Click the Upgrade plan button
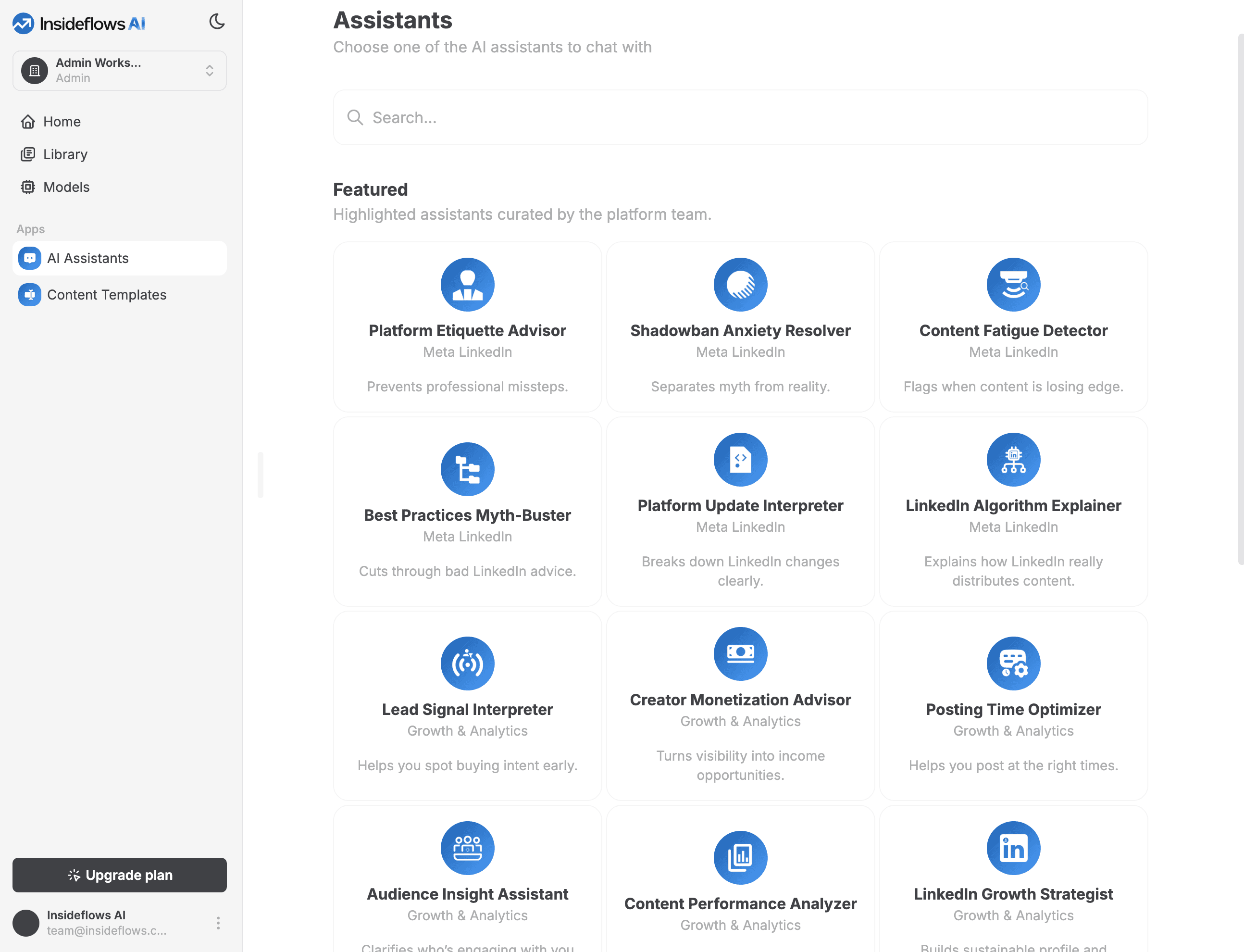Screen dimensions: 1244x952 (x=120, y=875)
